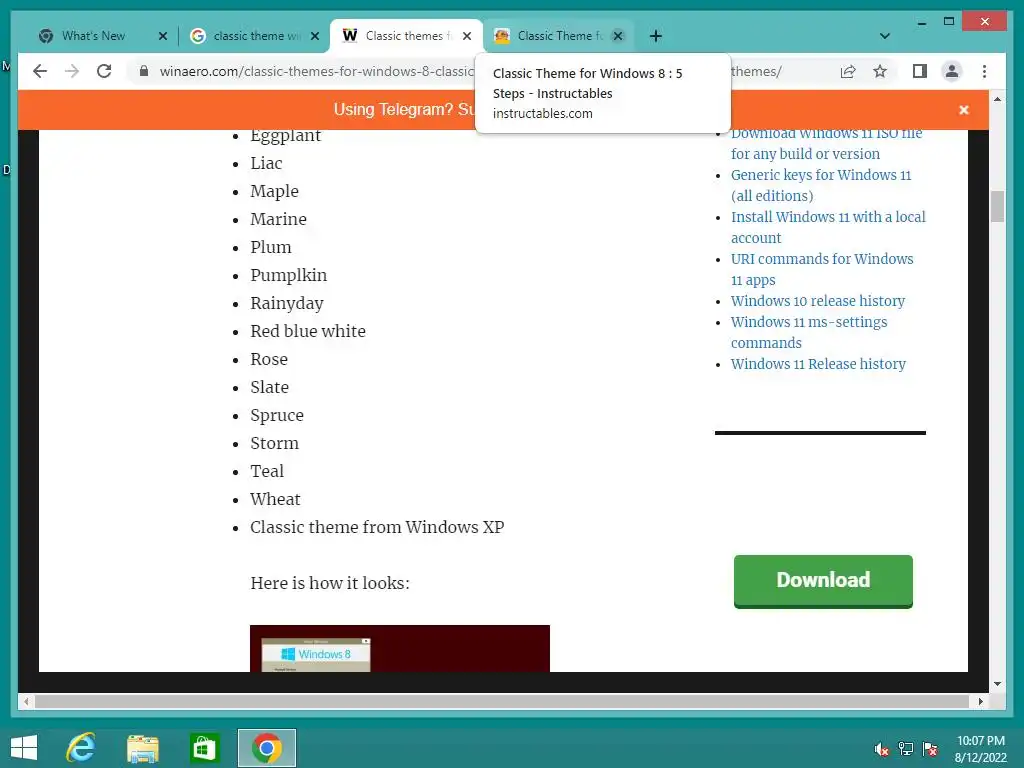Click the list item 'Plum'
This screenshot has height=768, width=1024.
pyautogui.click(x=270, y=247)
